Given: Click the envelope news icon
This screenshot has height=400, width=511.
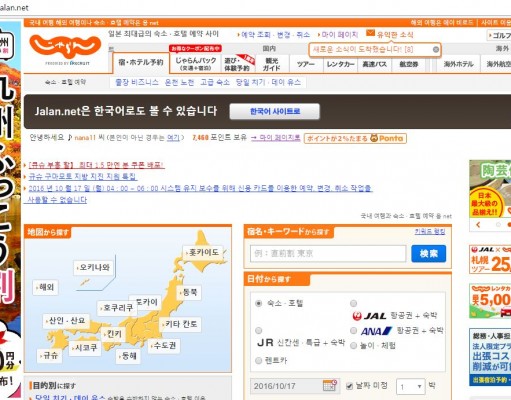Looking at the screenshot, I should point(370,33).
